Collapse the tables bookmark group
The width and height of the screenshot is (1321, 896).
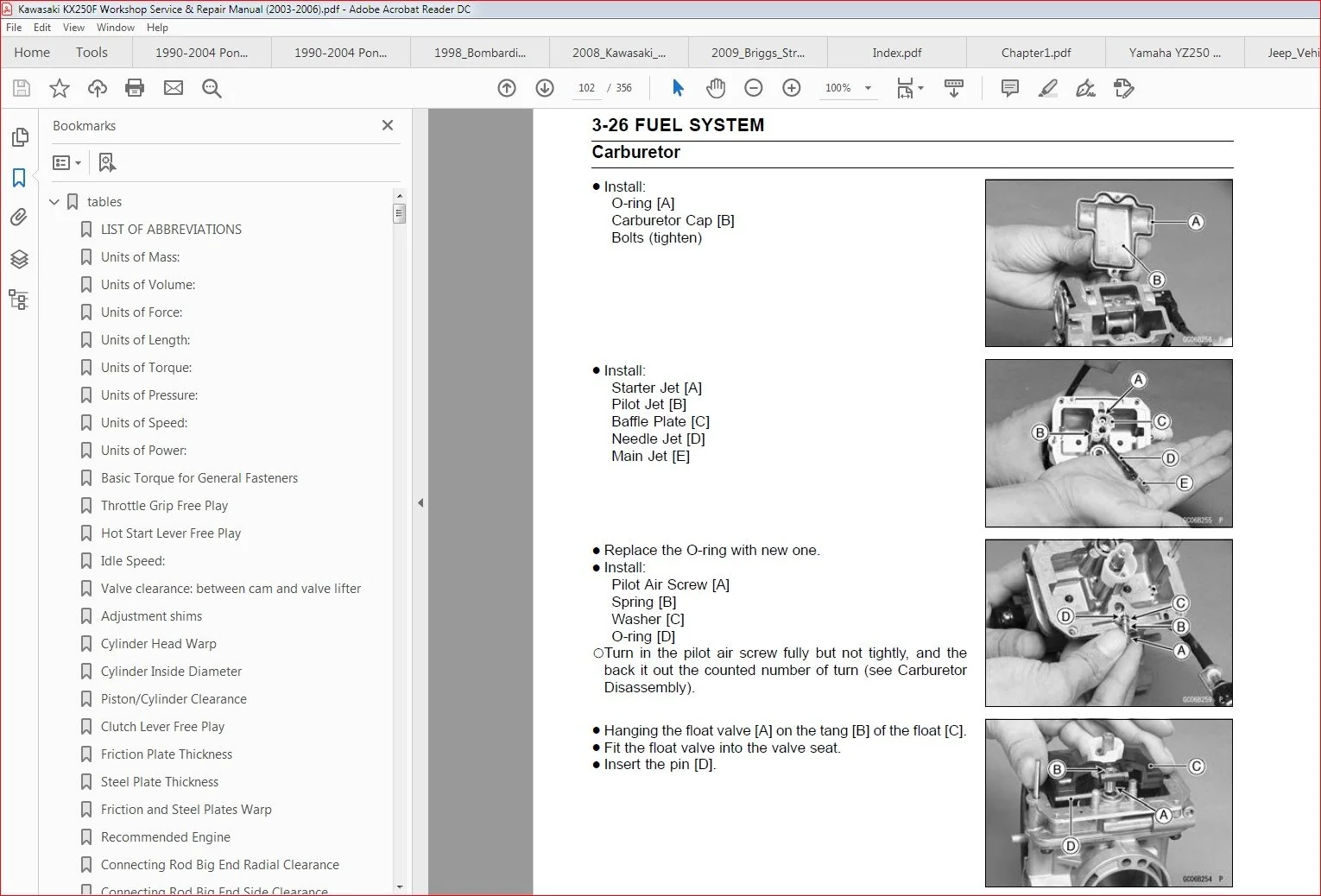[54, 202]
